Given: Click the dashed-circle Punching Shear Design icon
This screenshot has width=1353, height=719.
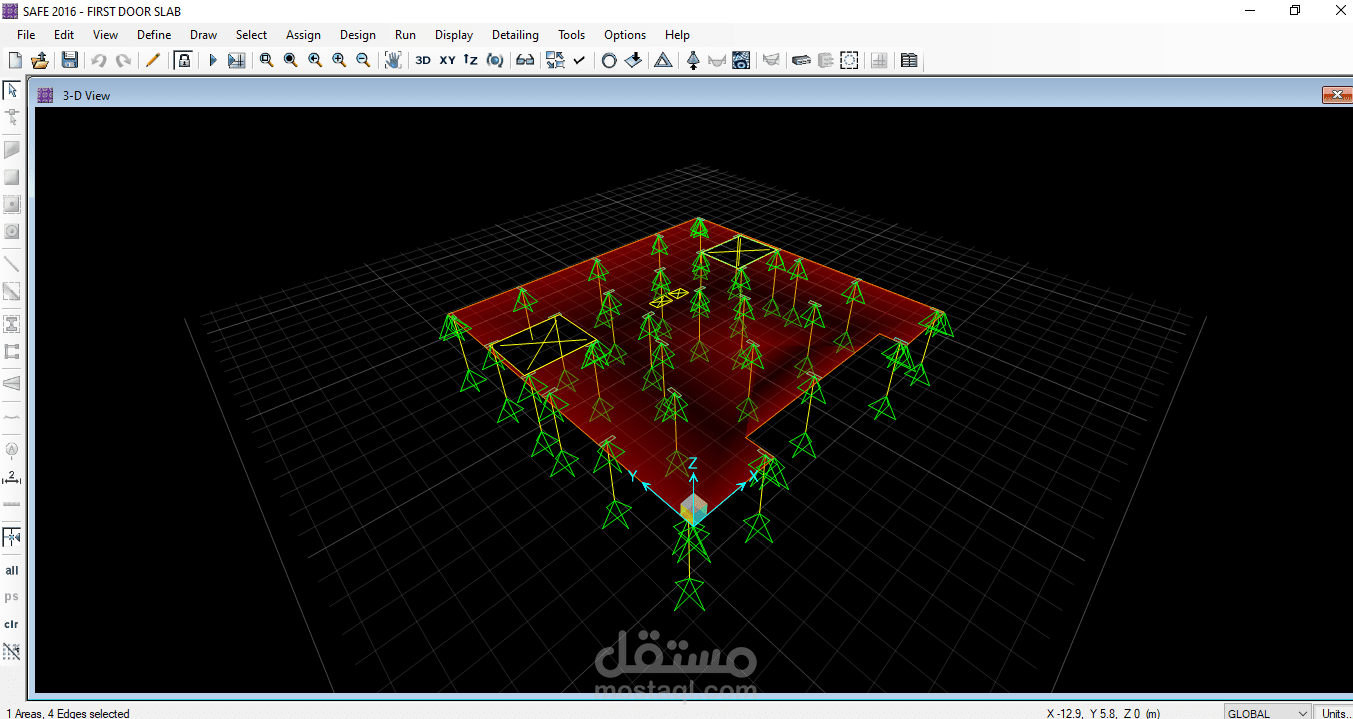Looking at the screenshot, I should [849, 60].
